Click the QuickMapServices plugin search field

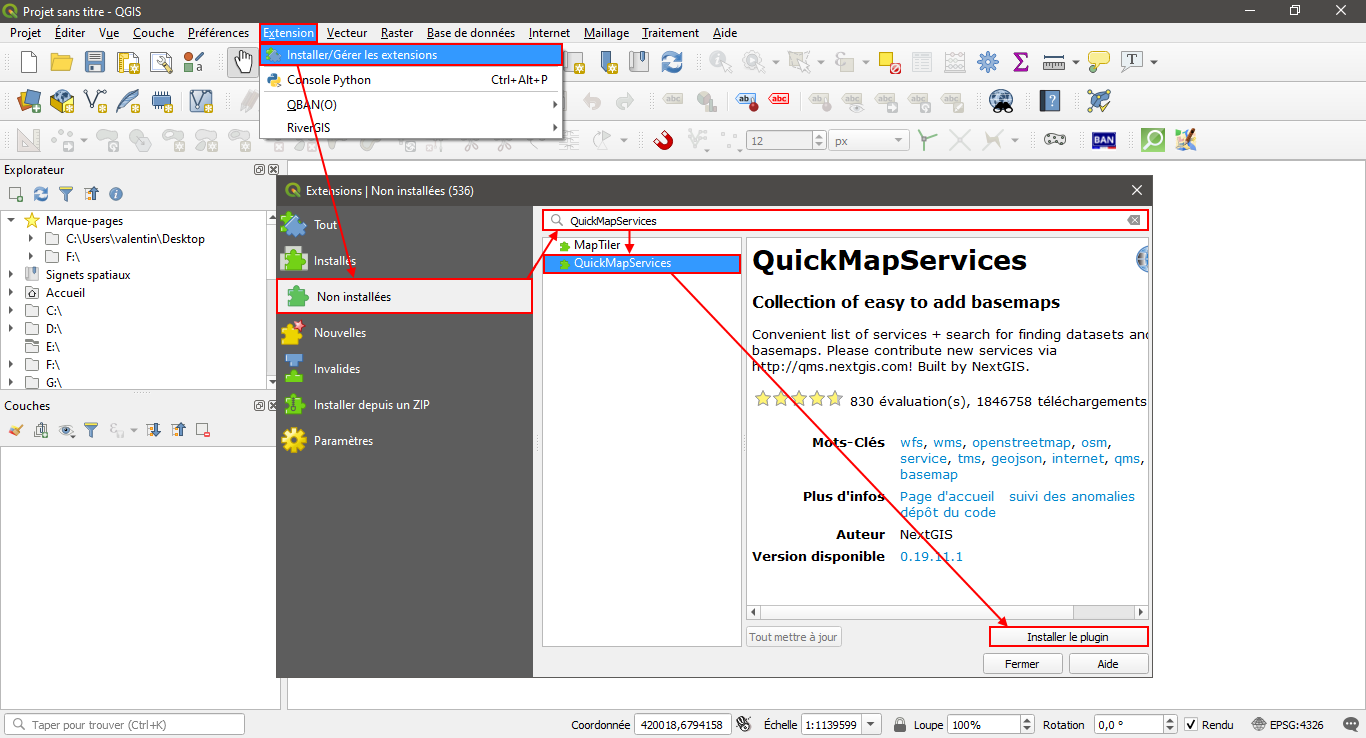point(845,220)
